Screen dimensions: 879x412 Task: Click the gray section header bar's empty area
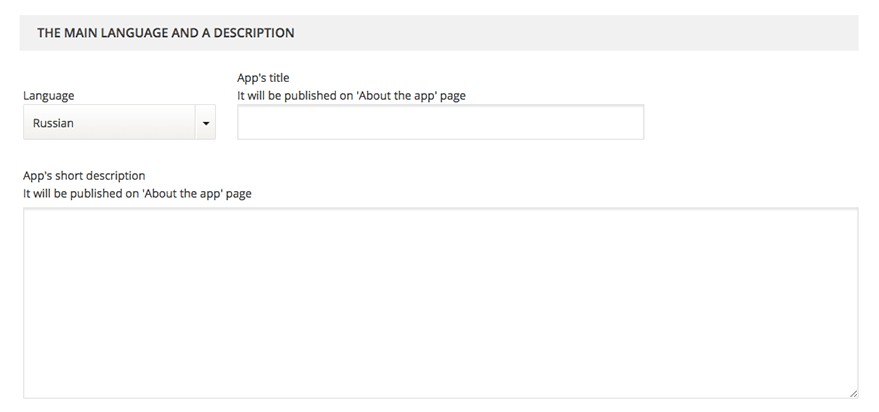tap(600, 33)
